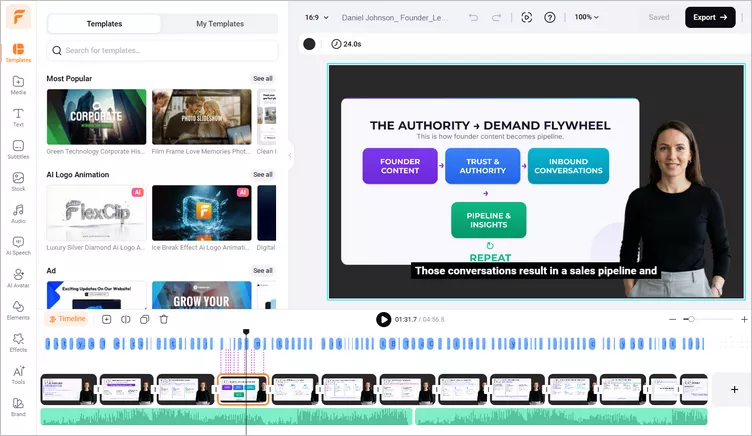The image size is (752, 436).
Task: Delete the selected scene with trash icon
Action: point(164,319)
